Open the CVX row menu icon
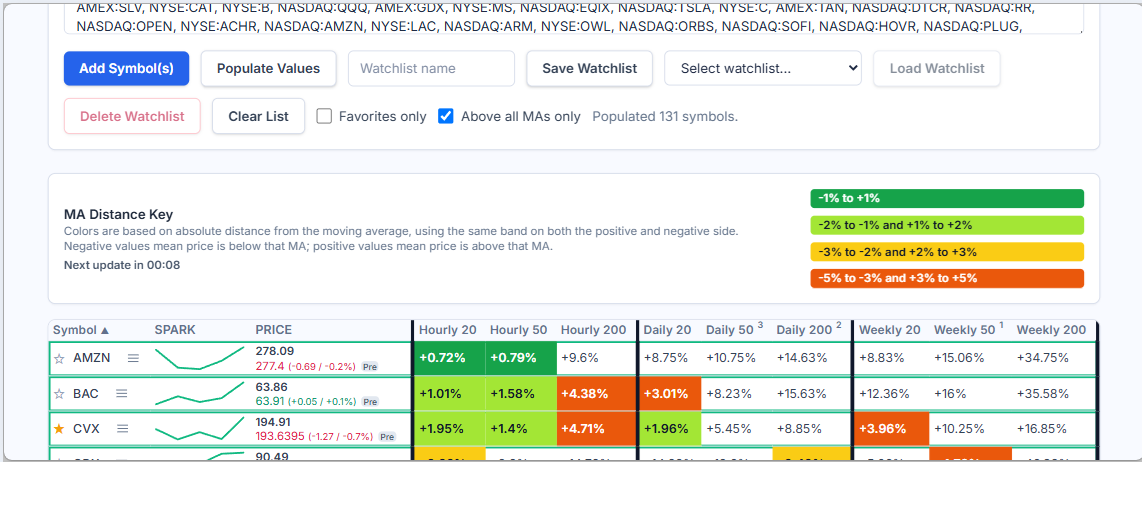This screenshot has width=1142, height=512. [x=122, y=429]
